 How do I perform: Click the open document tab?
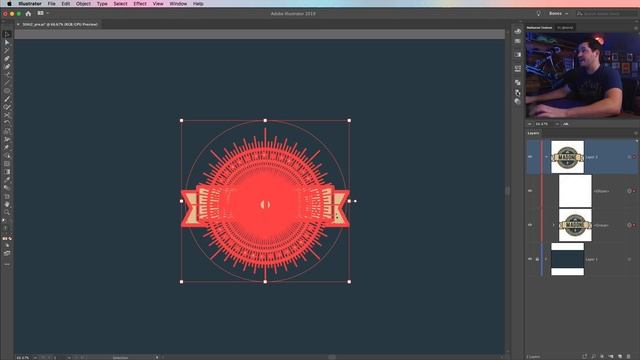[60, 24]
